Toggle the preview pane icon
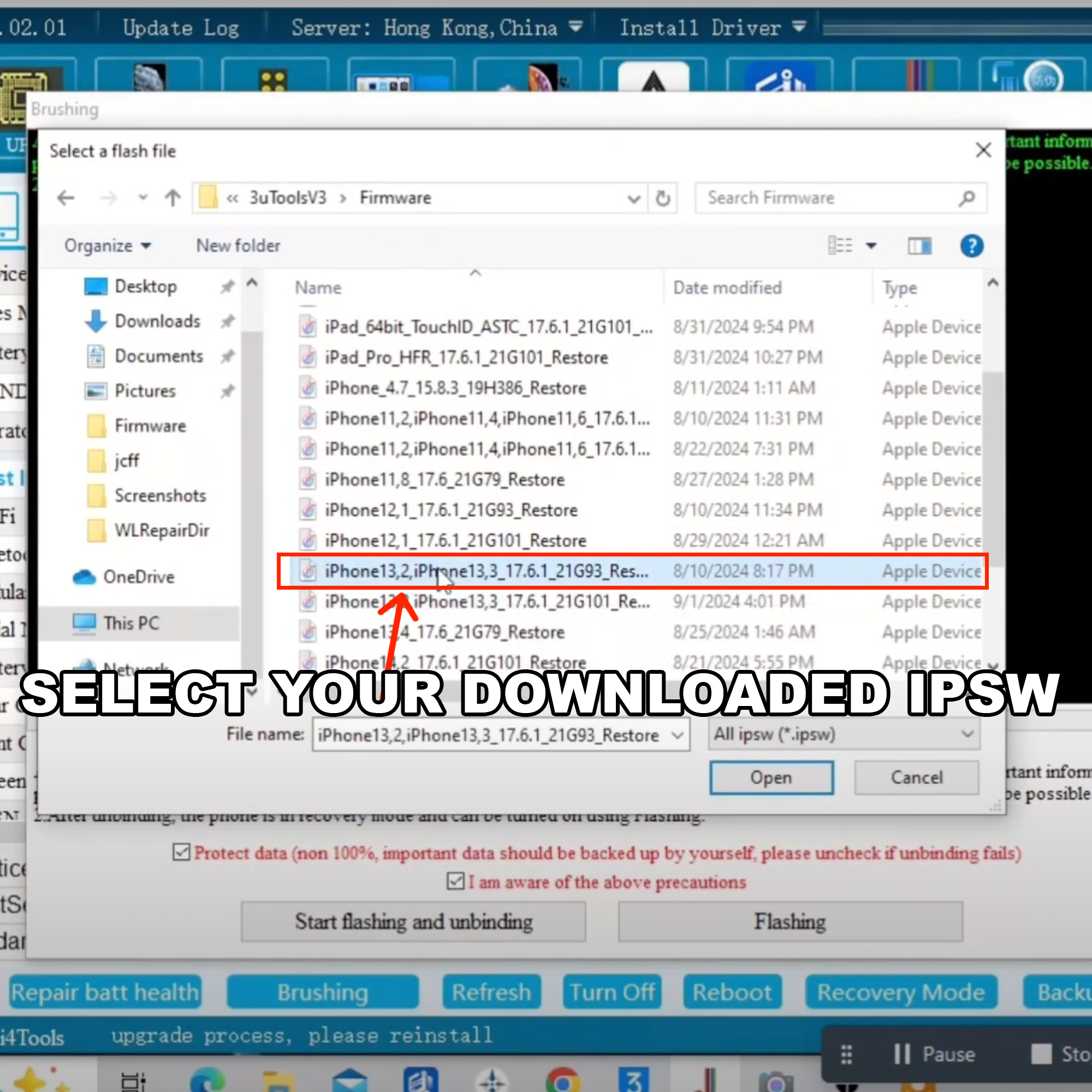The height and width of the screenshot is (1092, 1092). tap(919, 246)
